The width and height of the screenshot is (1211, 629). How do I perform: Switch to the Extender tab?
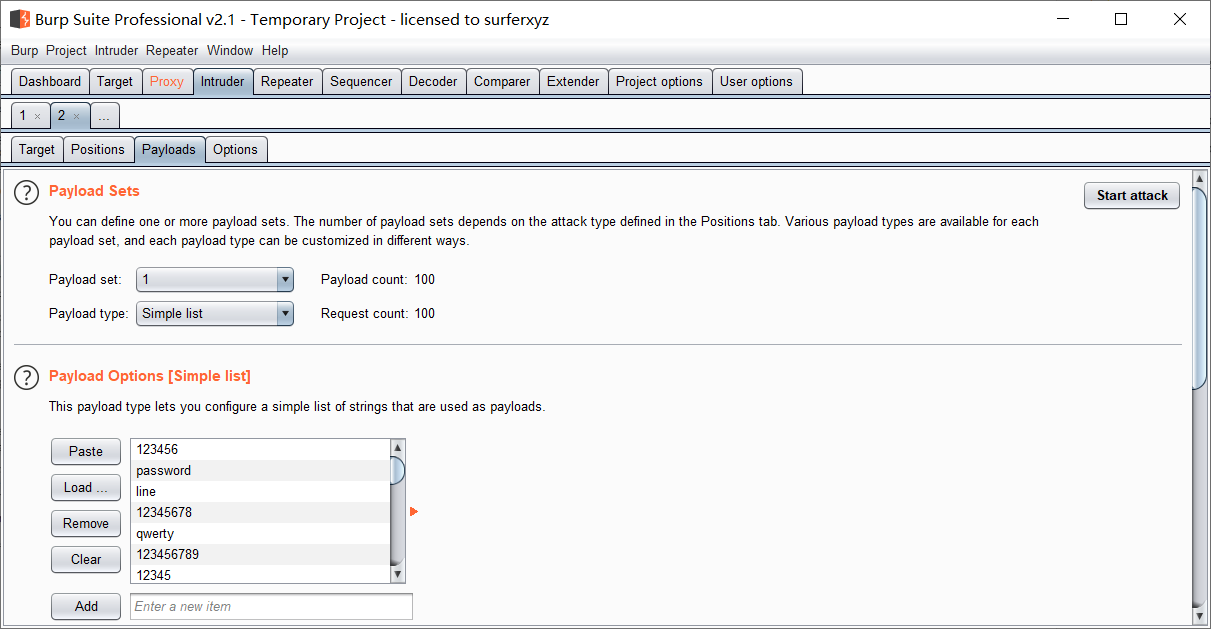coord(573,82)
